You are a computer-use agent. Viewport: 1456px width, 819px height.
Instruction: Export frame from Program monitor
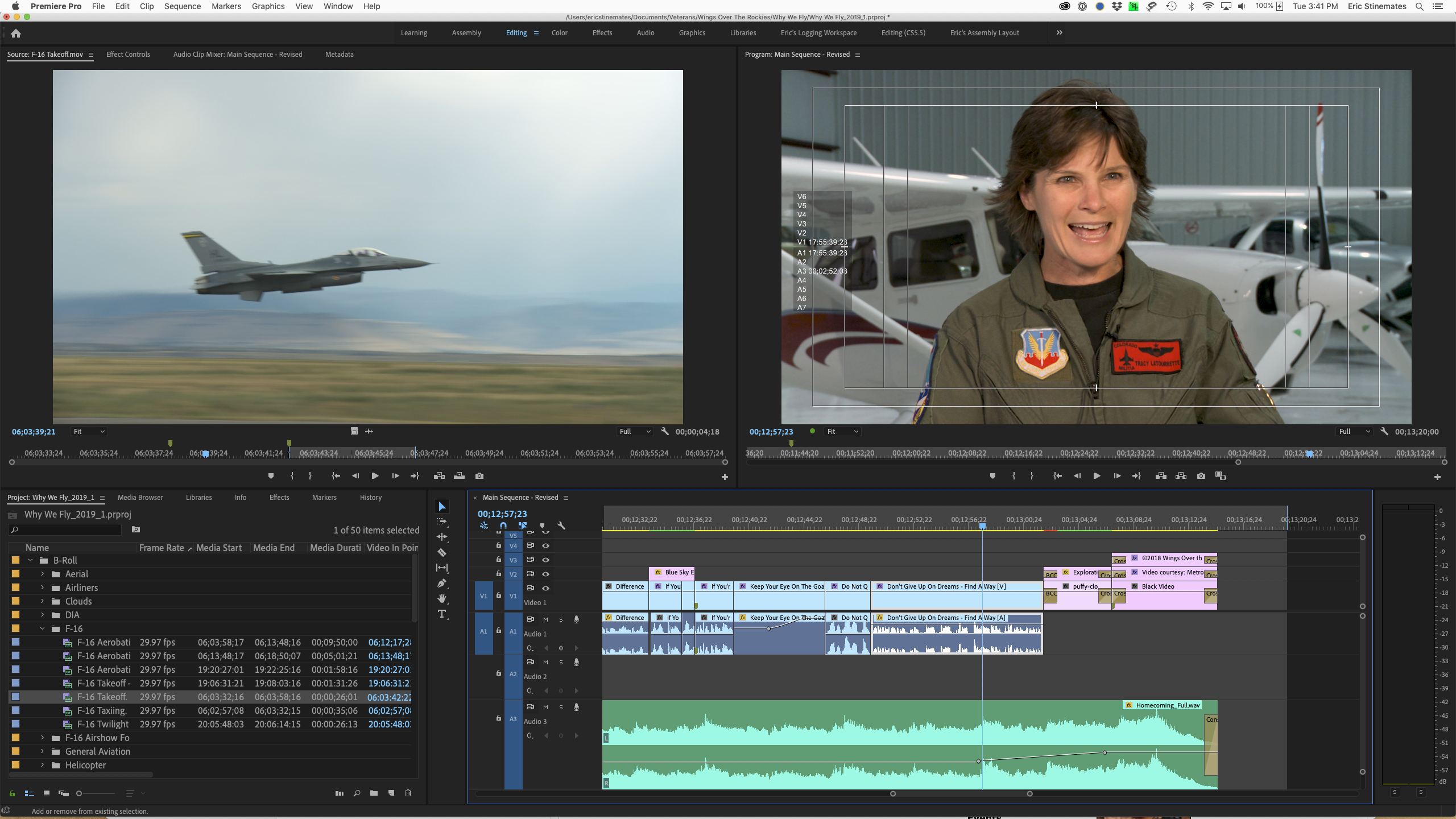(x=1201, y=476)
